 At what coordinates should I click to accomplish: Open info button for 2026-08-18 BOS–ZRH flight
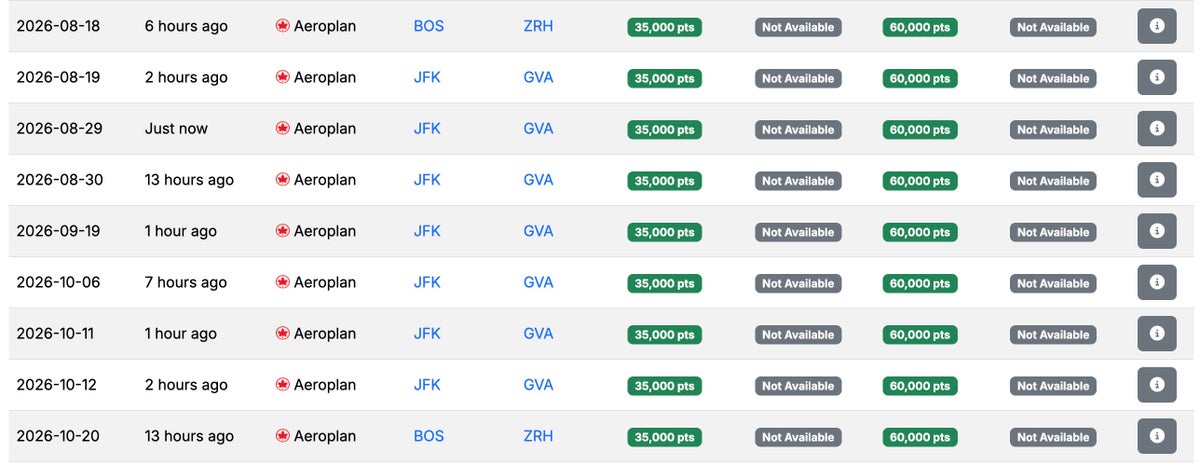pyautogui.click(x=1157, y=26)
